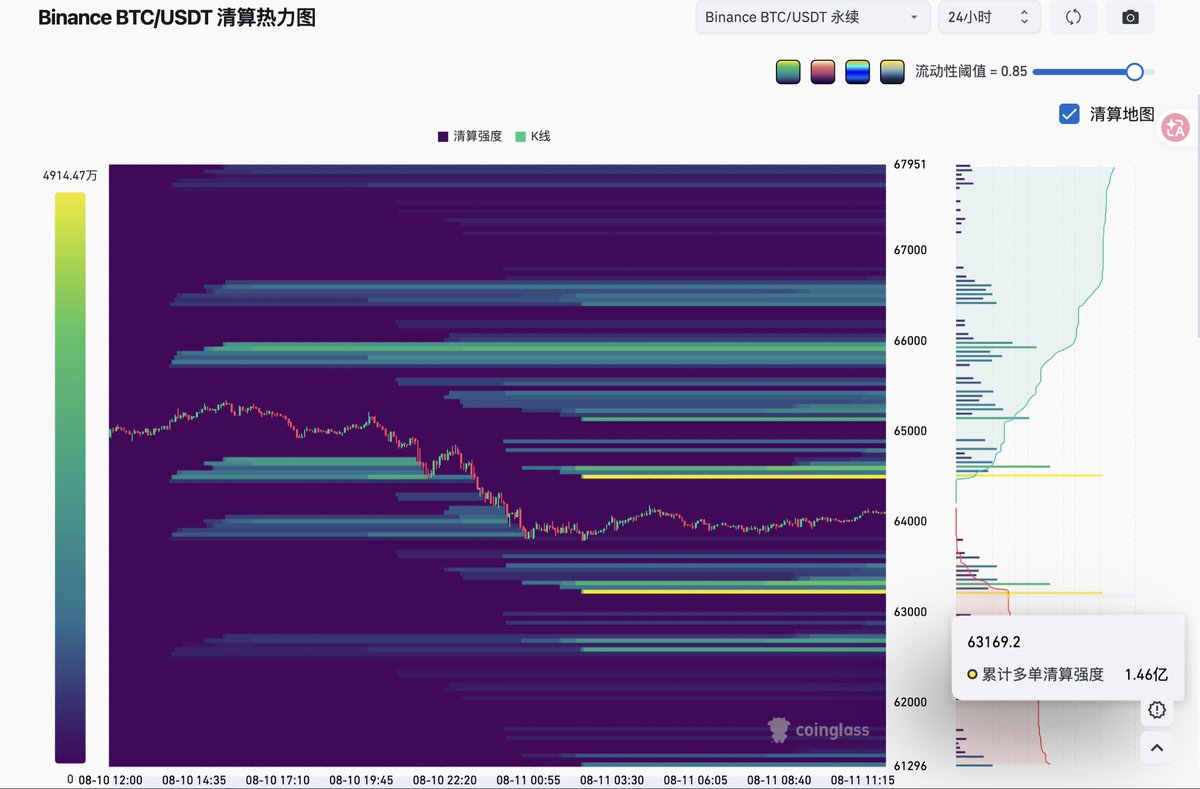Open the Binance BTC/USDT 永续 dropdown
The width and height of the screenshot is (1200, 789).
tap(812, 17)
